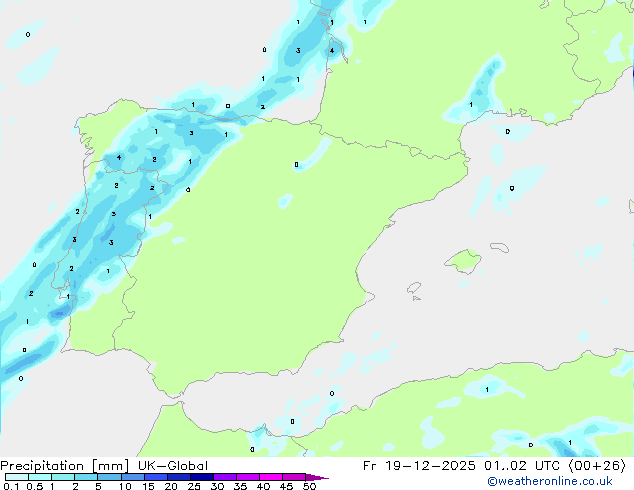The height and width of the screenshot is (490, 634).
Task: Click the '15' legend scale label
Action: click(x=148, y=486)
